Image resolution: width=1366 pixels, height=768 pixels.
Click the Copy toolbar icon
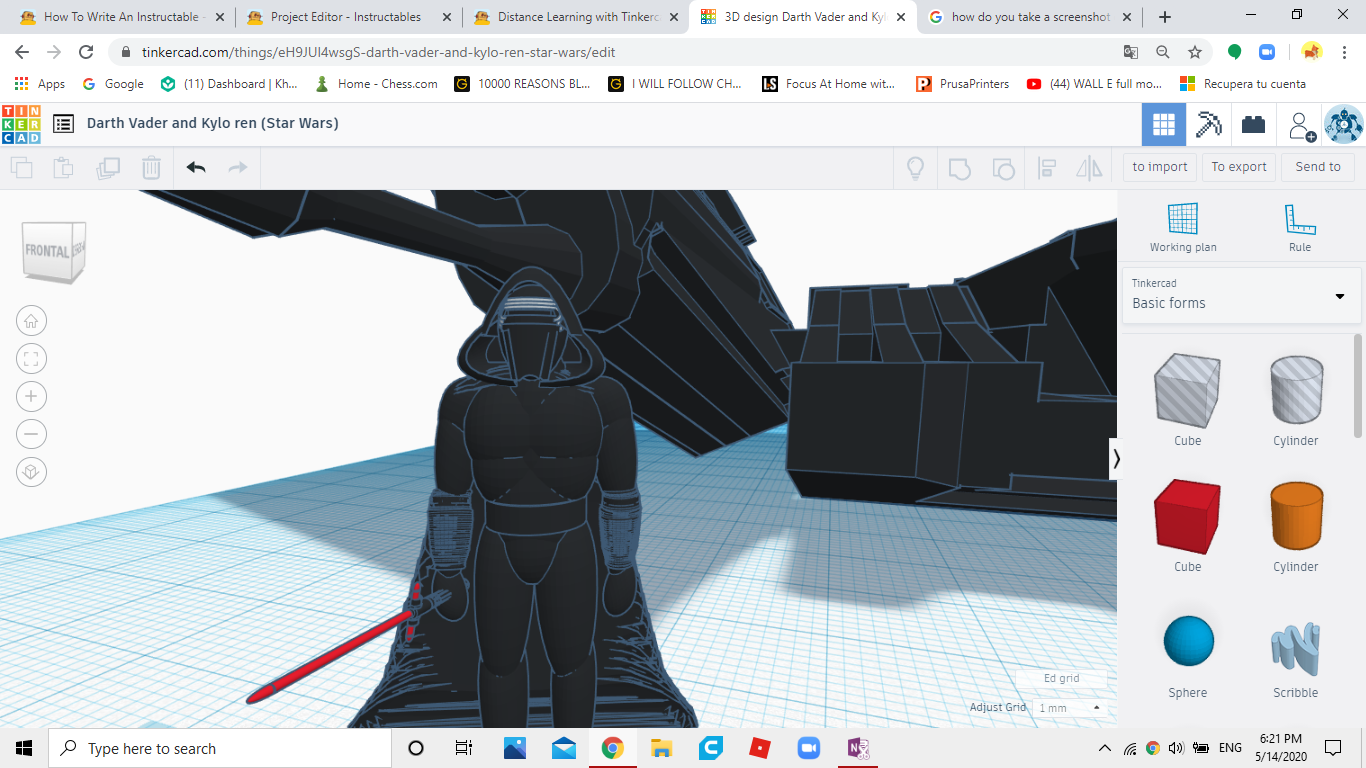coord(21,167)
